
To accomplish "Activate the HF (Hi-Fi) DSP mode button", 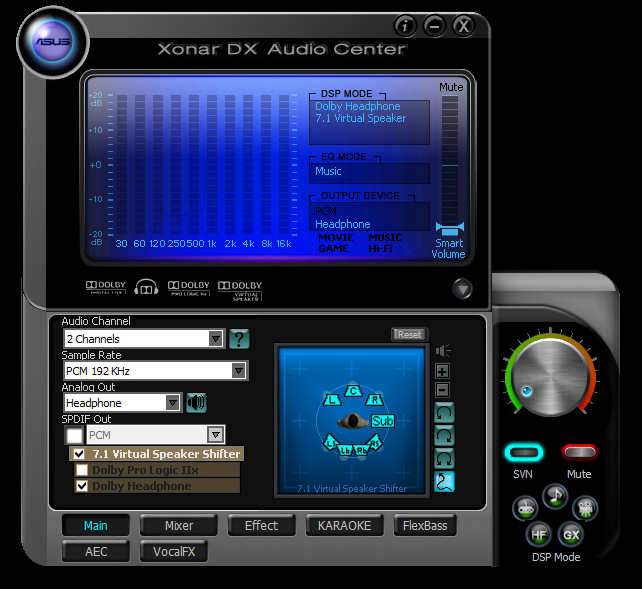I will coord(538,533).
